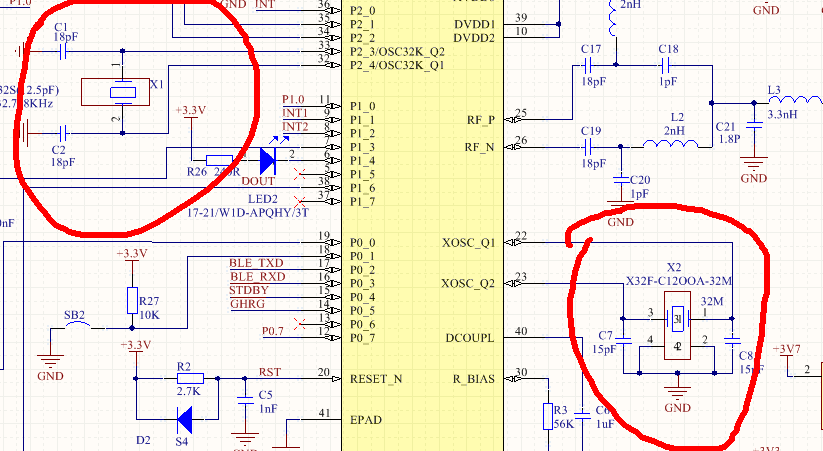Click the INT2 net label

pyautogui.click(x=295, y=127)
